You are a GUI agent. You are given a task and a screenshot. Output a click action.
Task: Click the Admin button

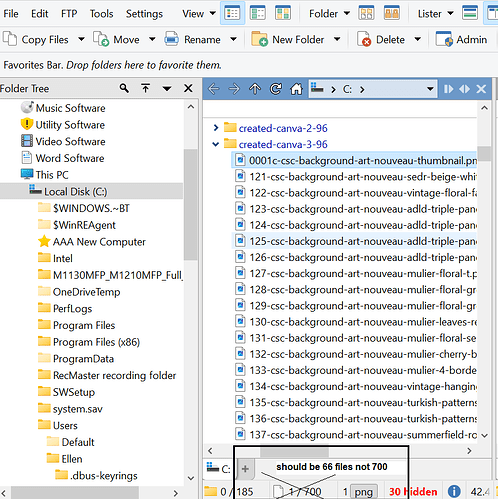point(461,40)
